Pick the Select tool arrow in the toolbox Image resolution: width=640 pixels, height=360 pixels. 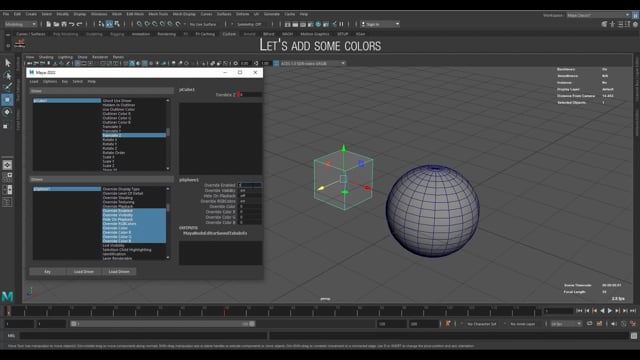pos(7,63)
